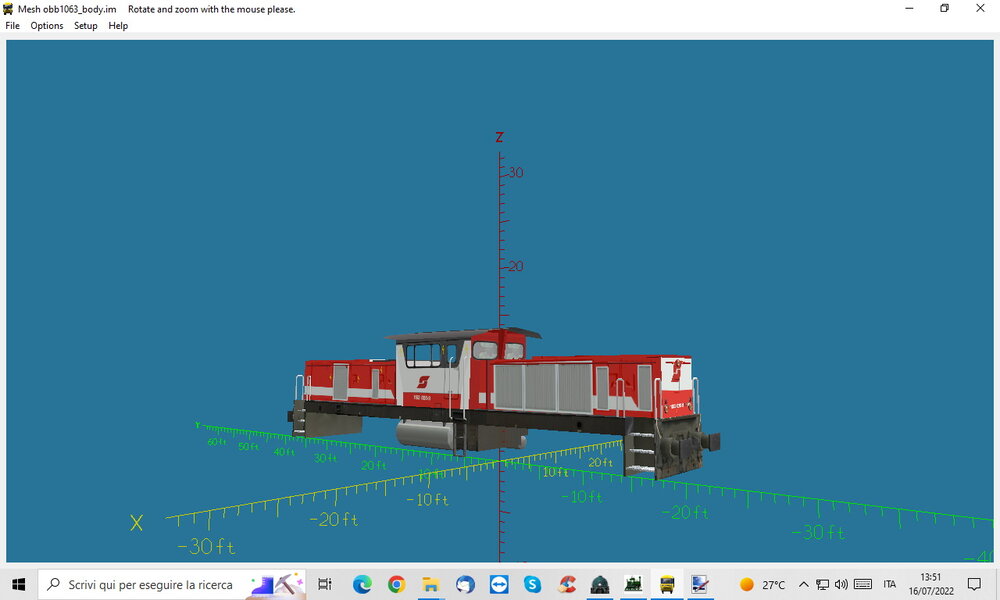Click the '-30ft' green Y axis marker
Screen dimensions: 1000x600
[818, 532]
